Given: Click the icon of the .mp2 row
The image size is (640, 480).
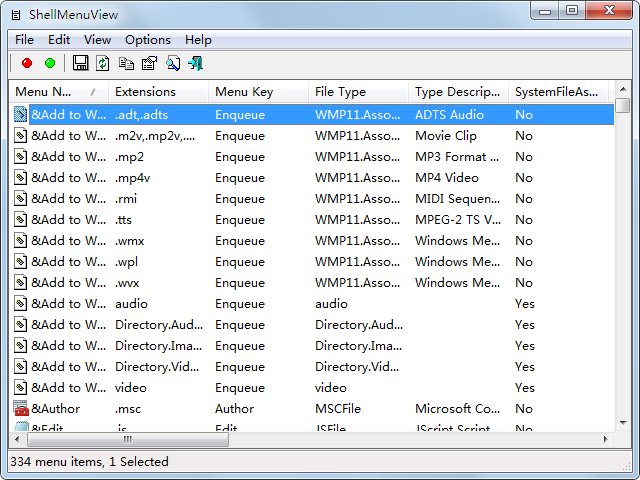Looking at the screenshot, I should [x=20, y=157].
